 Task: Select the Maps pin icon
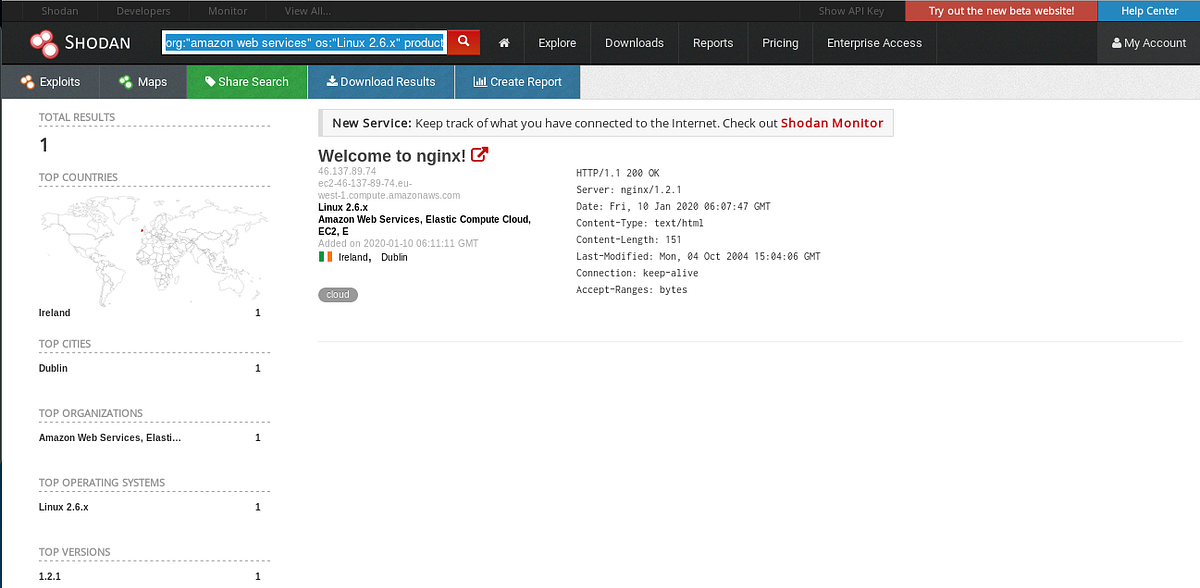125,81
